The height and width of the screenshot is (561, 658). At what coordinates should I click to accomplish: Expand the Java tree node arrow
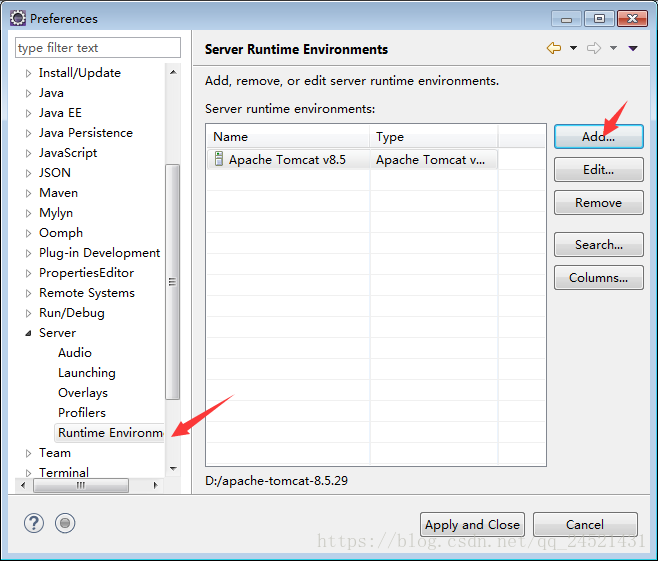28,93
